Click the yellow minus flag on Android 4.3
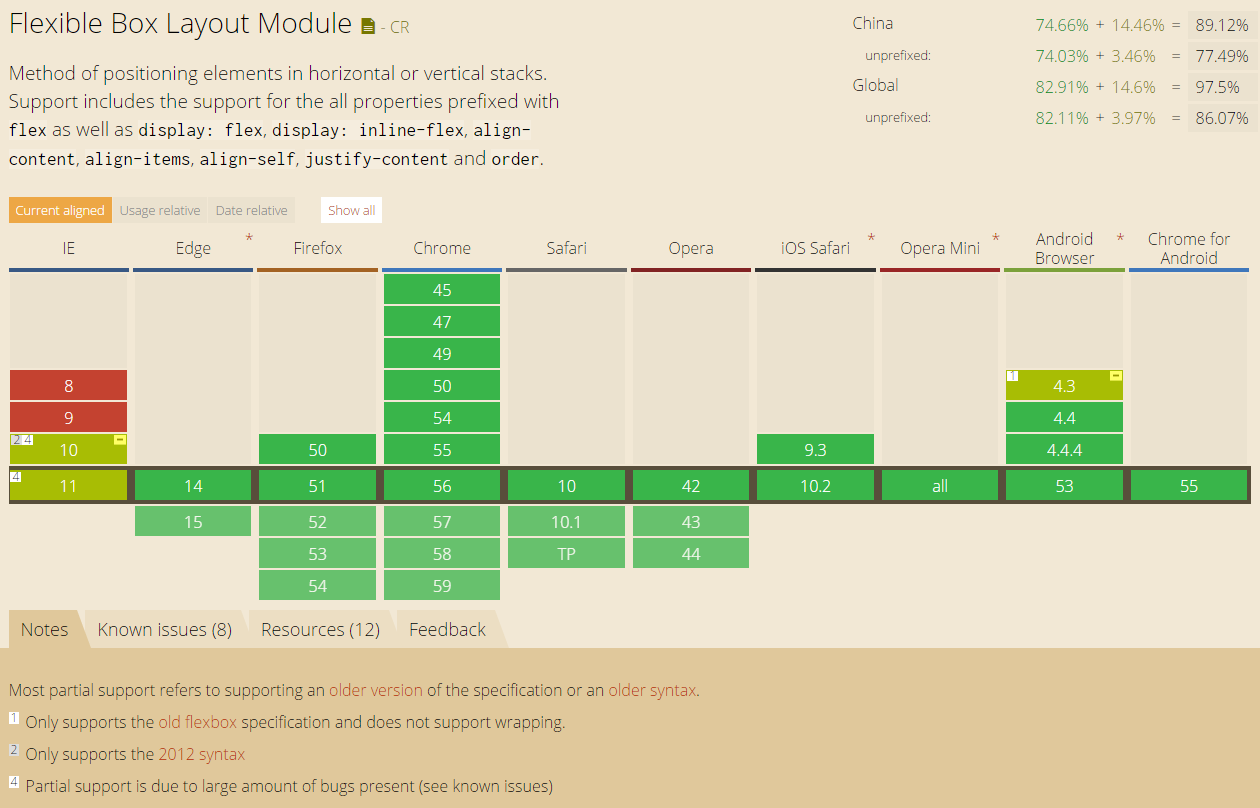This screenshot has width=1260, height=808. (x=1116, y=376)
